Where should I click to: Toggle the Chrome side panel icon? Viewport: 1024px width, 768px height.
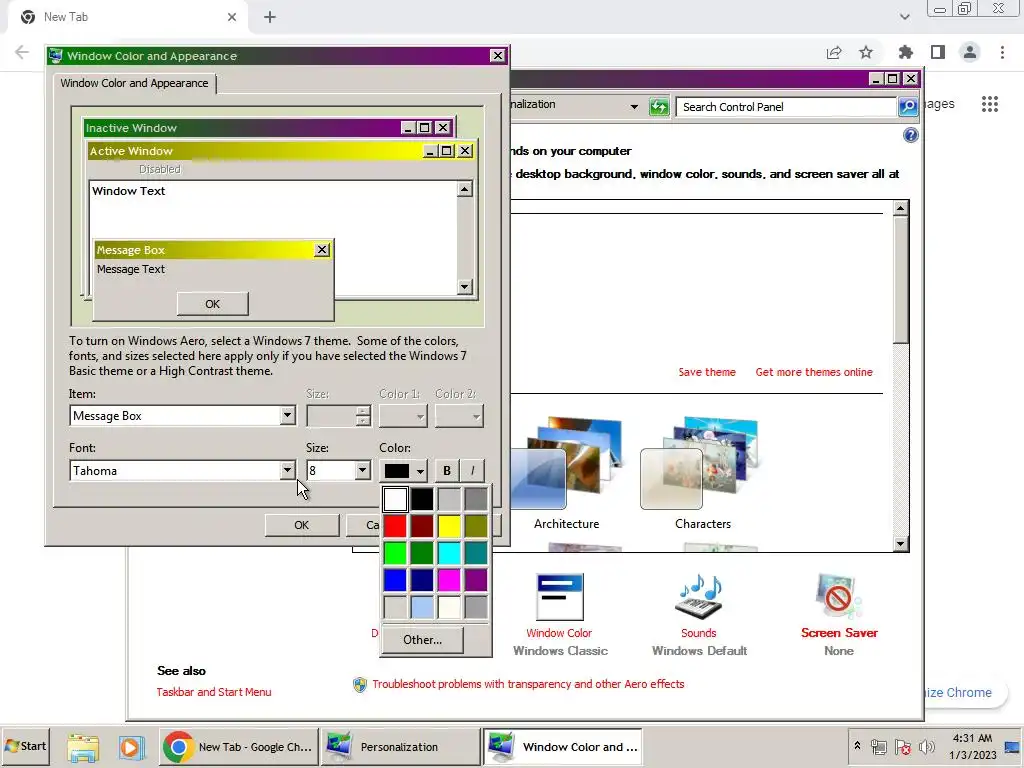[938, 52]
